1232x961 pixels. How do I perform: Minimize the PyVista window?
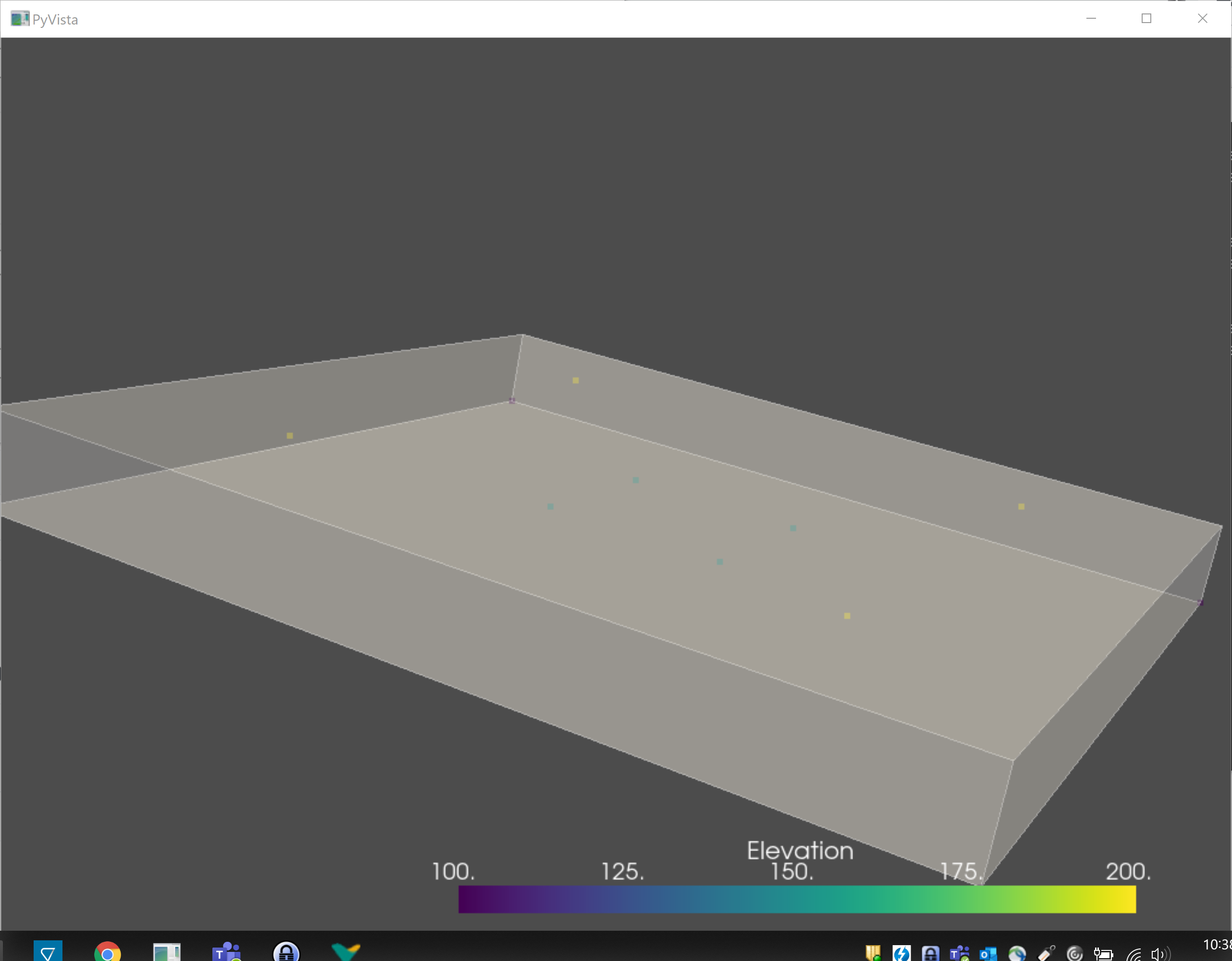1091,19
